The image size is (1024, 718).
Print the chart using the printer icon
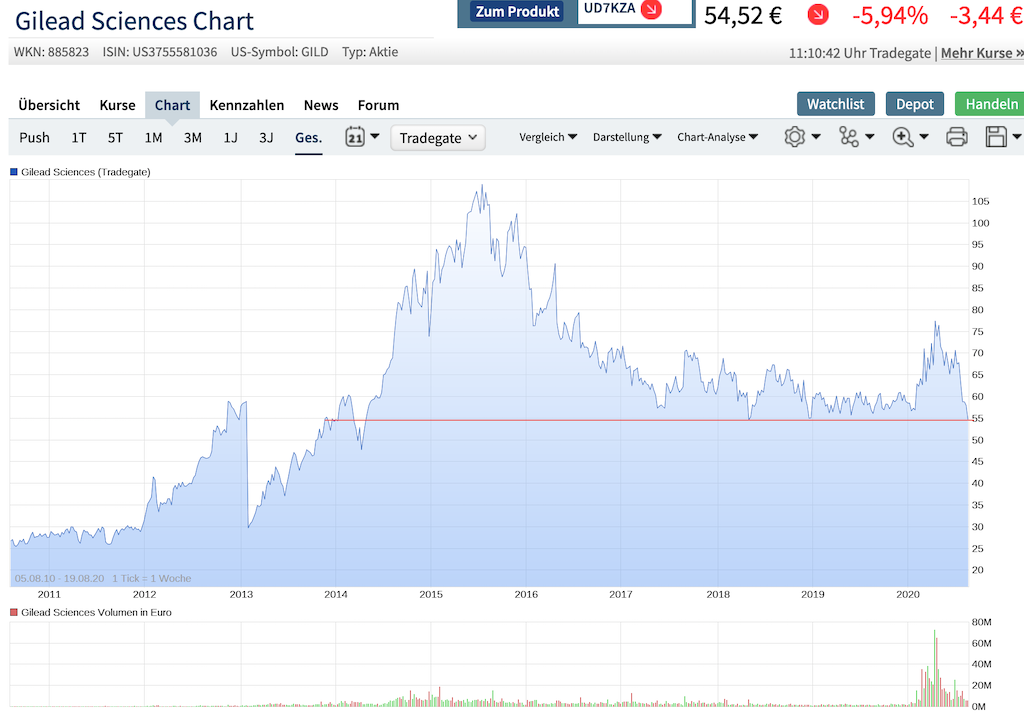[956, 137]
